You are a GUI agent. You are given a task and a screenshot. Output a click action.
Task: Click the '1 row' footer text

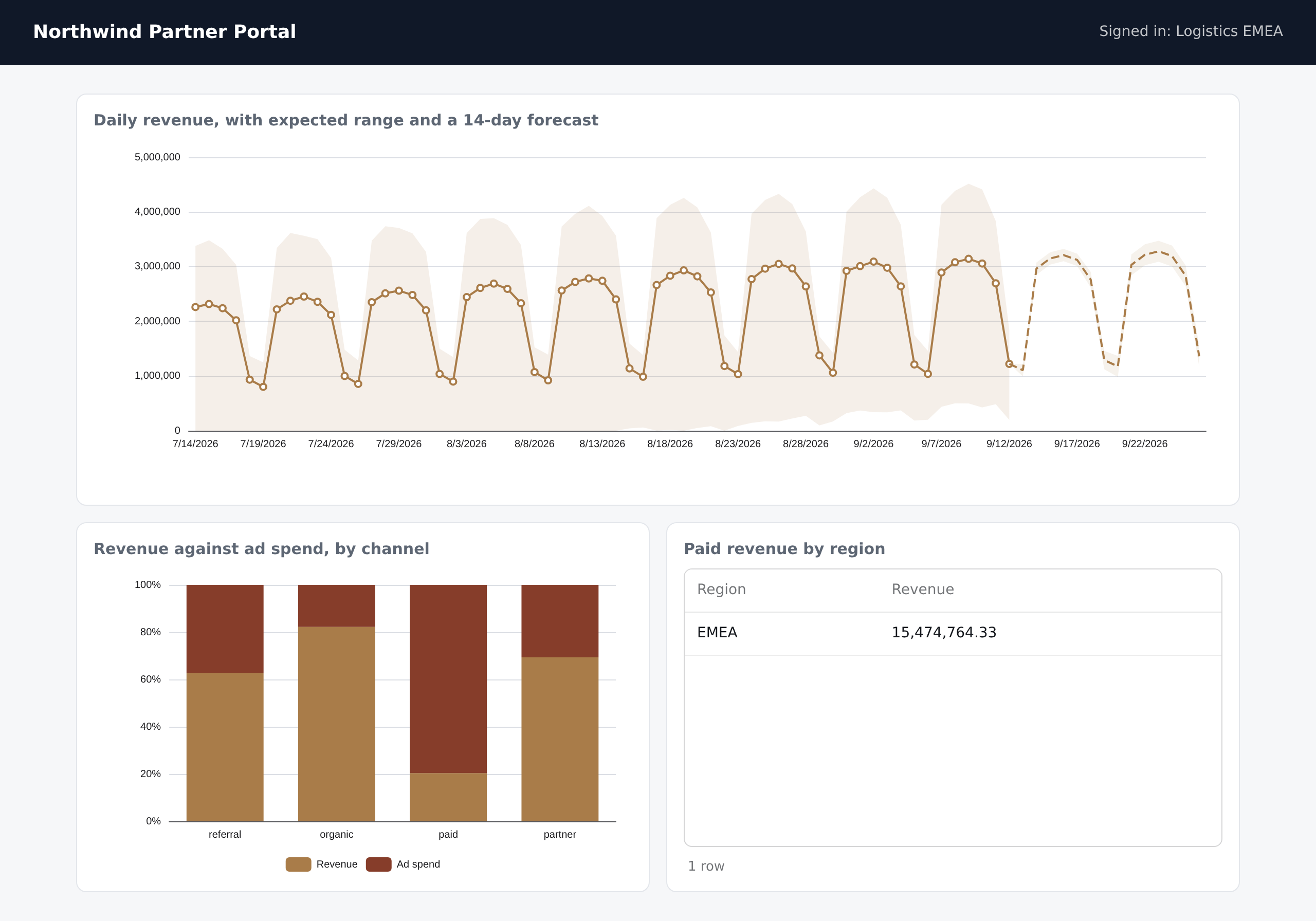[706, 866]
